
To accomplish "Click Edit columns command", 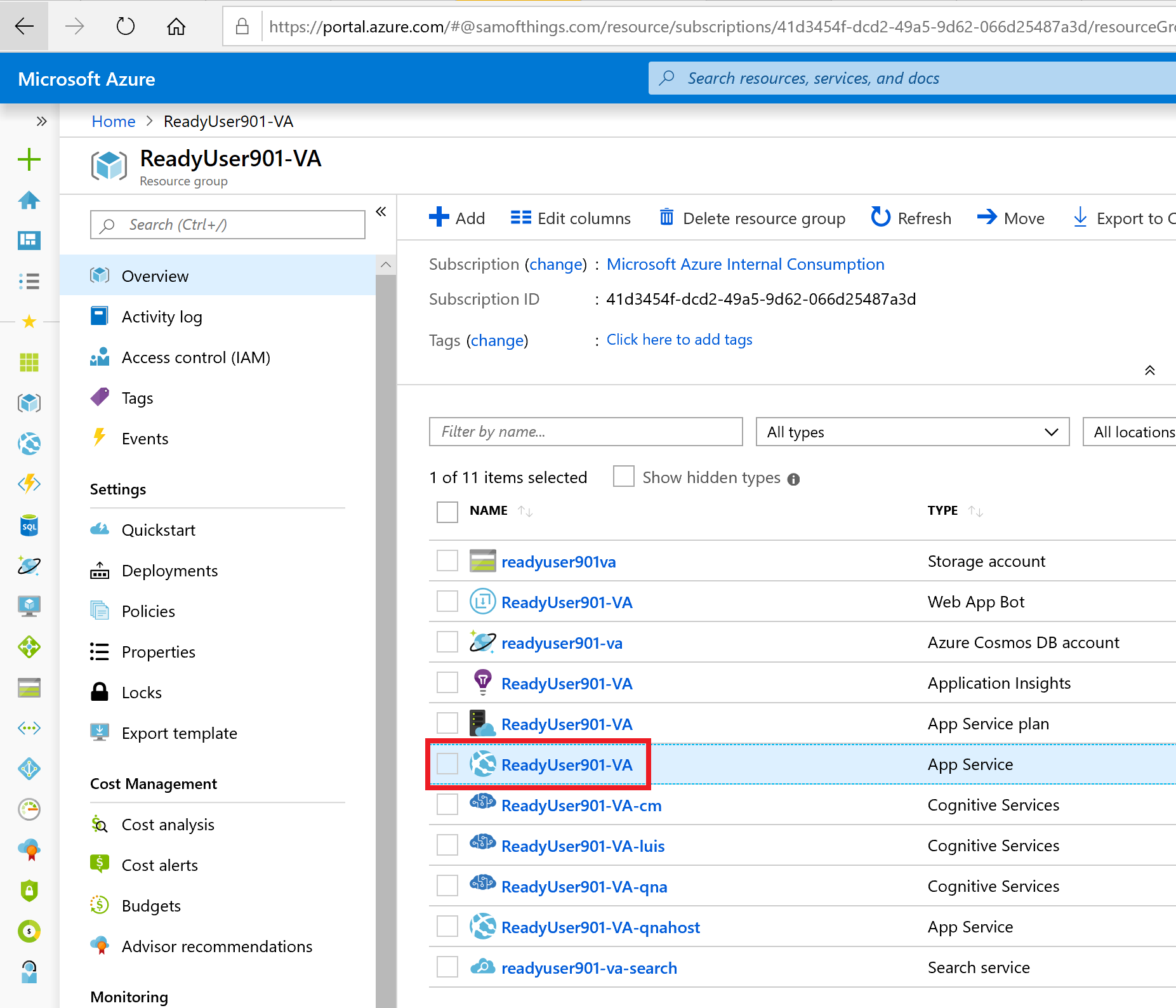I will [x=571, y=218].
